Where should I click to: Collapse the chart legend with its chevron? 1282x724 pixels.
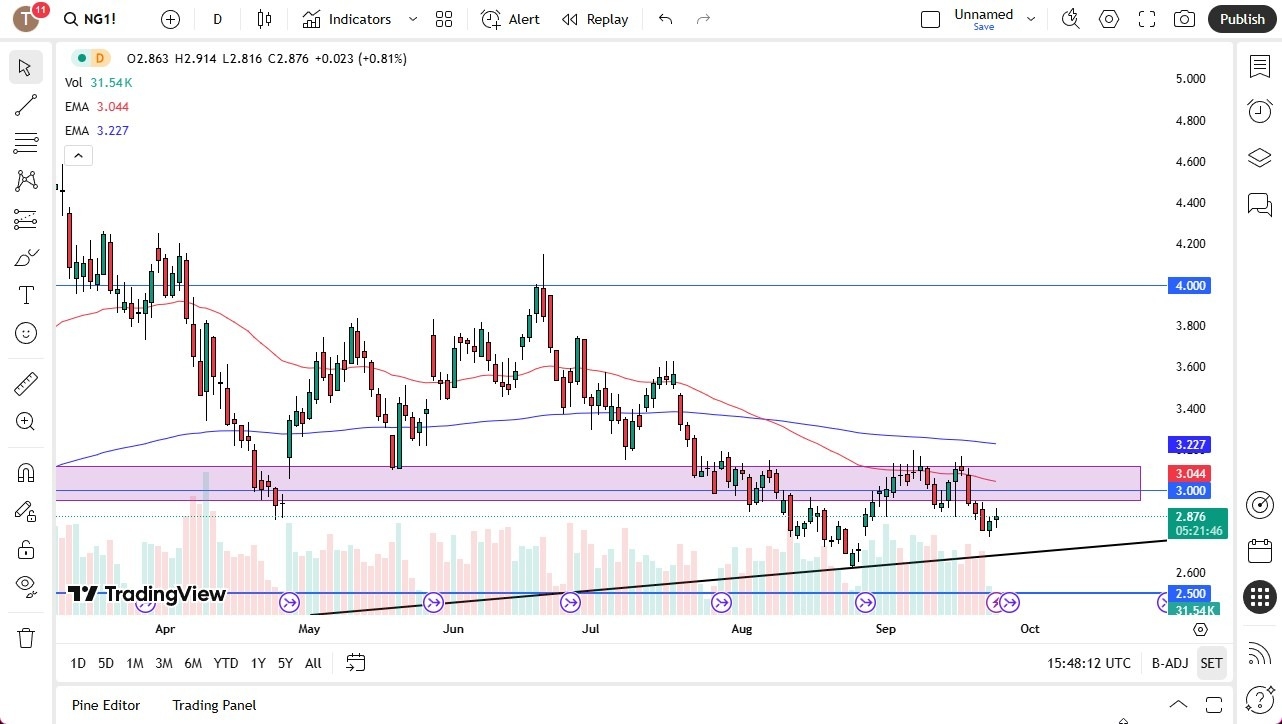[x=78, y=155]
